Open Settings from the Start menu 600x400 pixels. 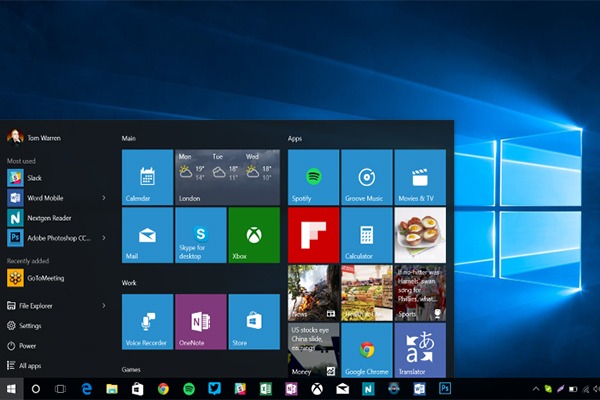(24, 326)
